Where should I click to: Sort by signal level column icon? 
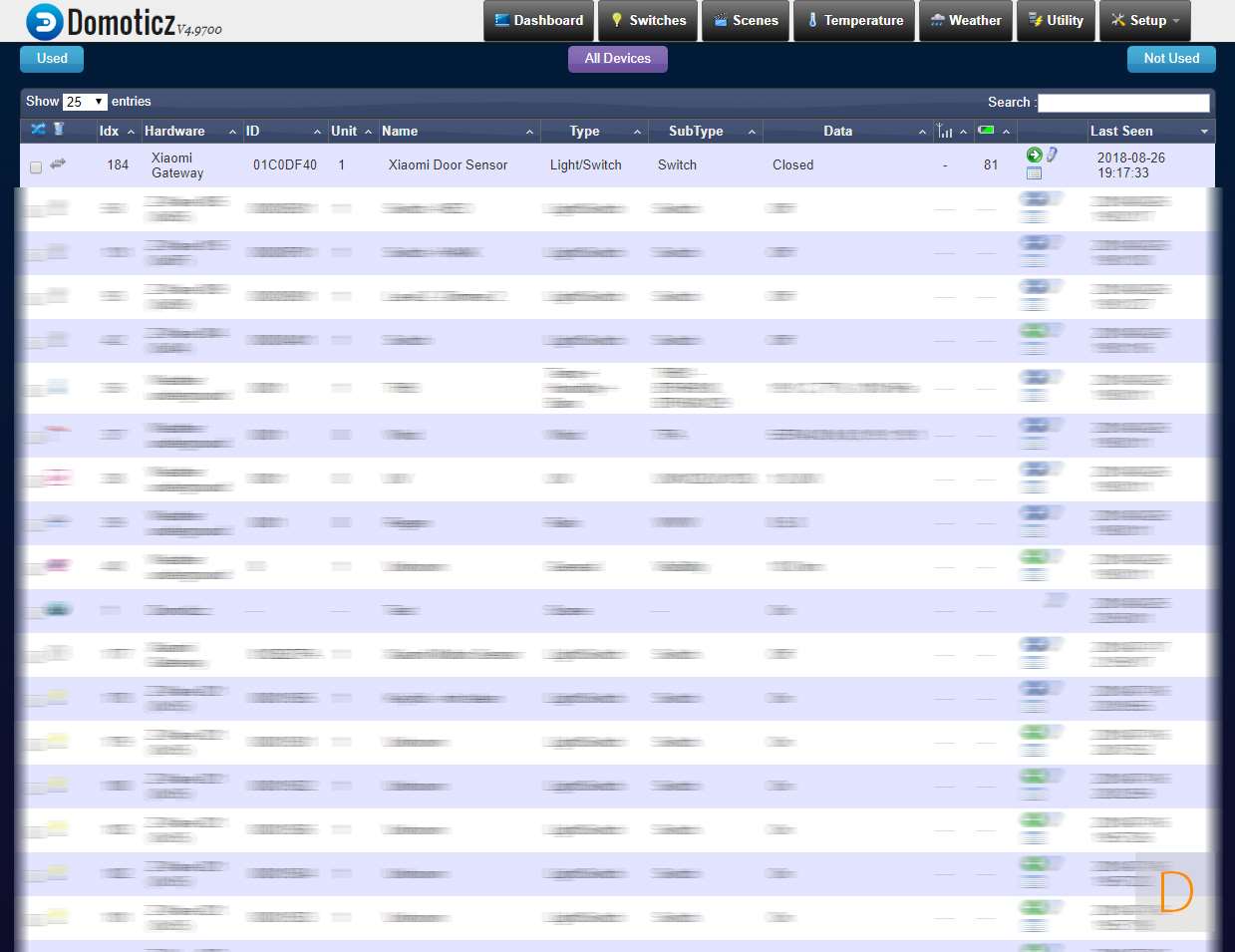click(x=945, y=131)
